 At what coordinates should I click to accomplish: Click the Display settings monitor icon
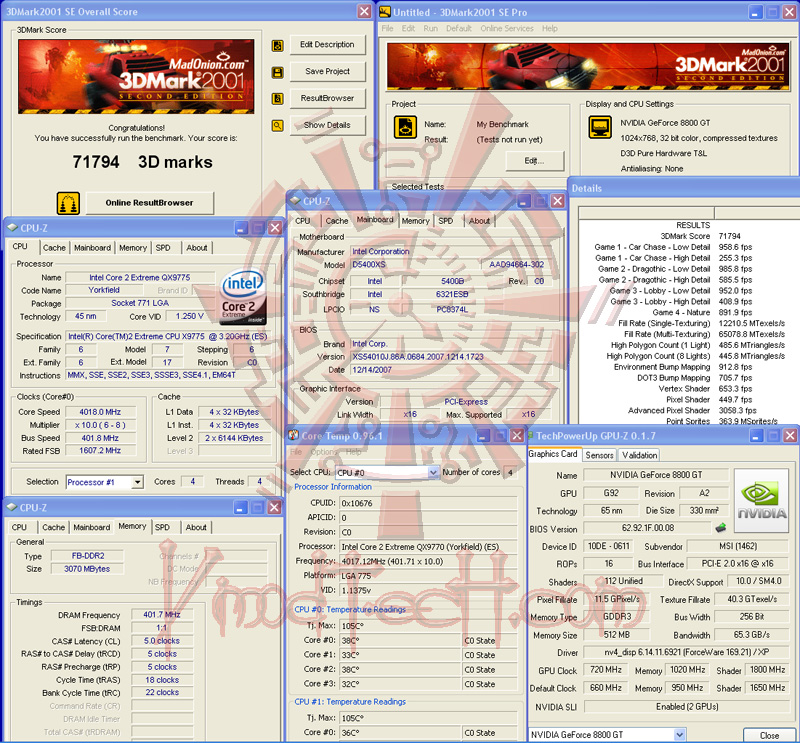point(600,127)
